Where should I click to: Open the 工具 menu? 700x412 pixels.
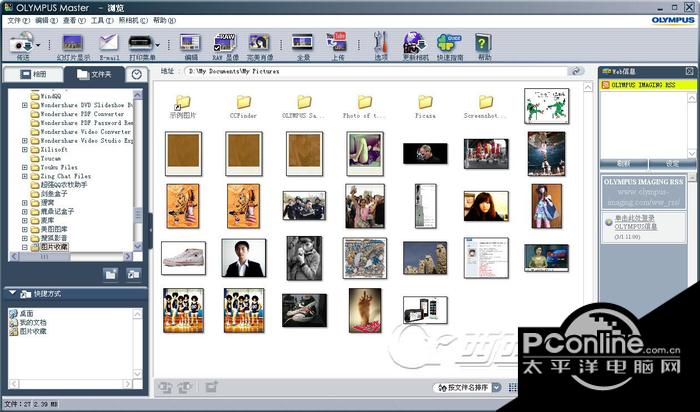pyautogui.click(x=102, y=21)
